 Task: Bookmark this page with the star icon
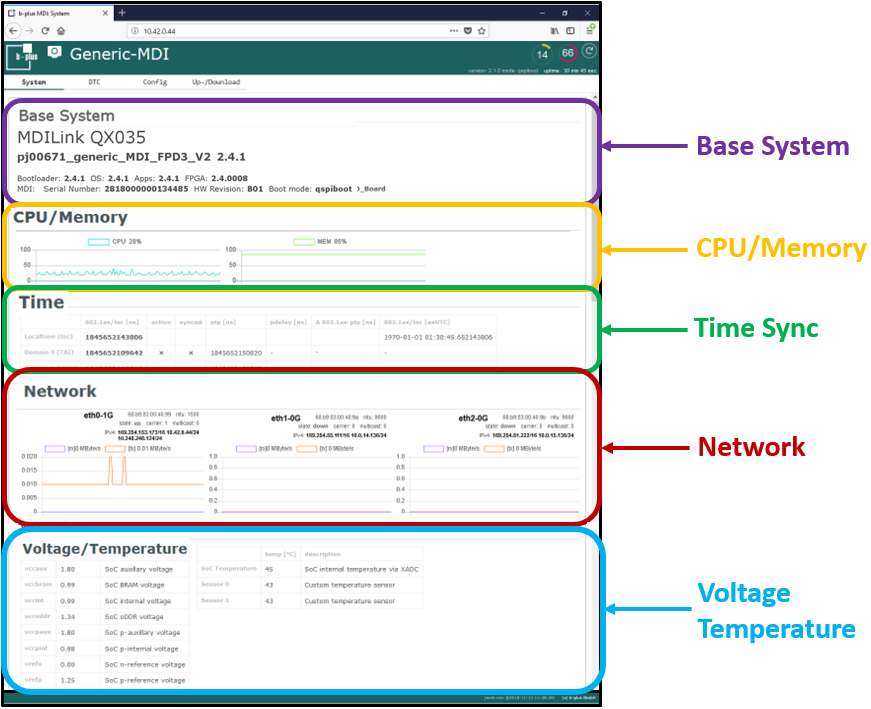point(482,31)
